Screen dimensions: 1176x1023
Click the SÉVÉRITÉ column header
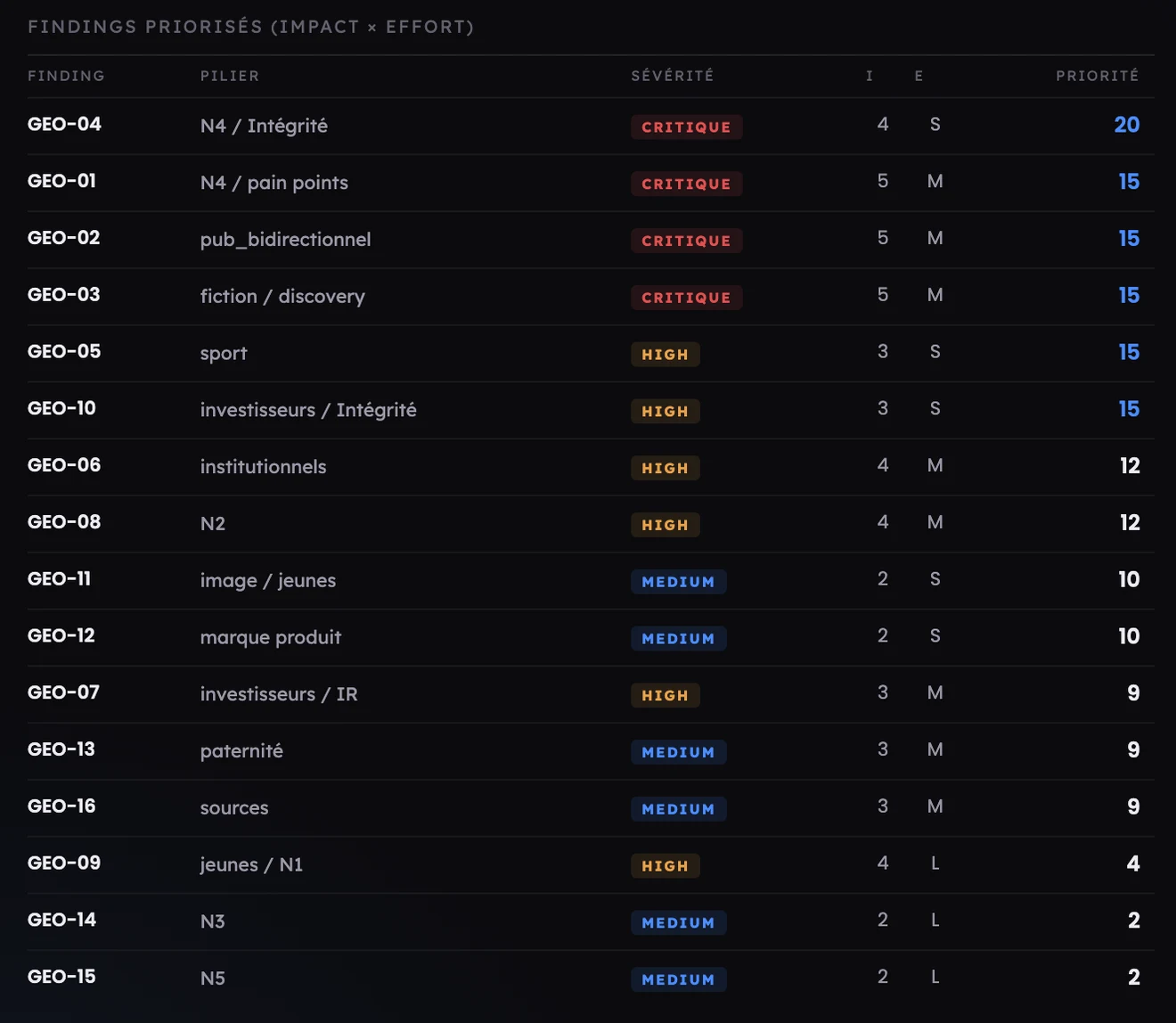pyautogui.click(x=673, y=76)
